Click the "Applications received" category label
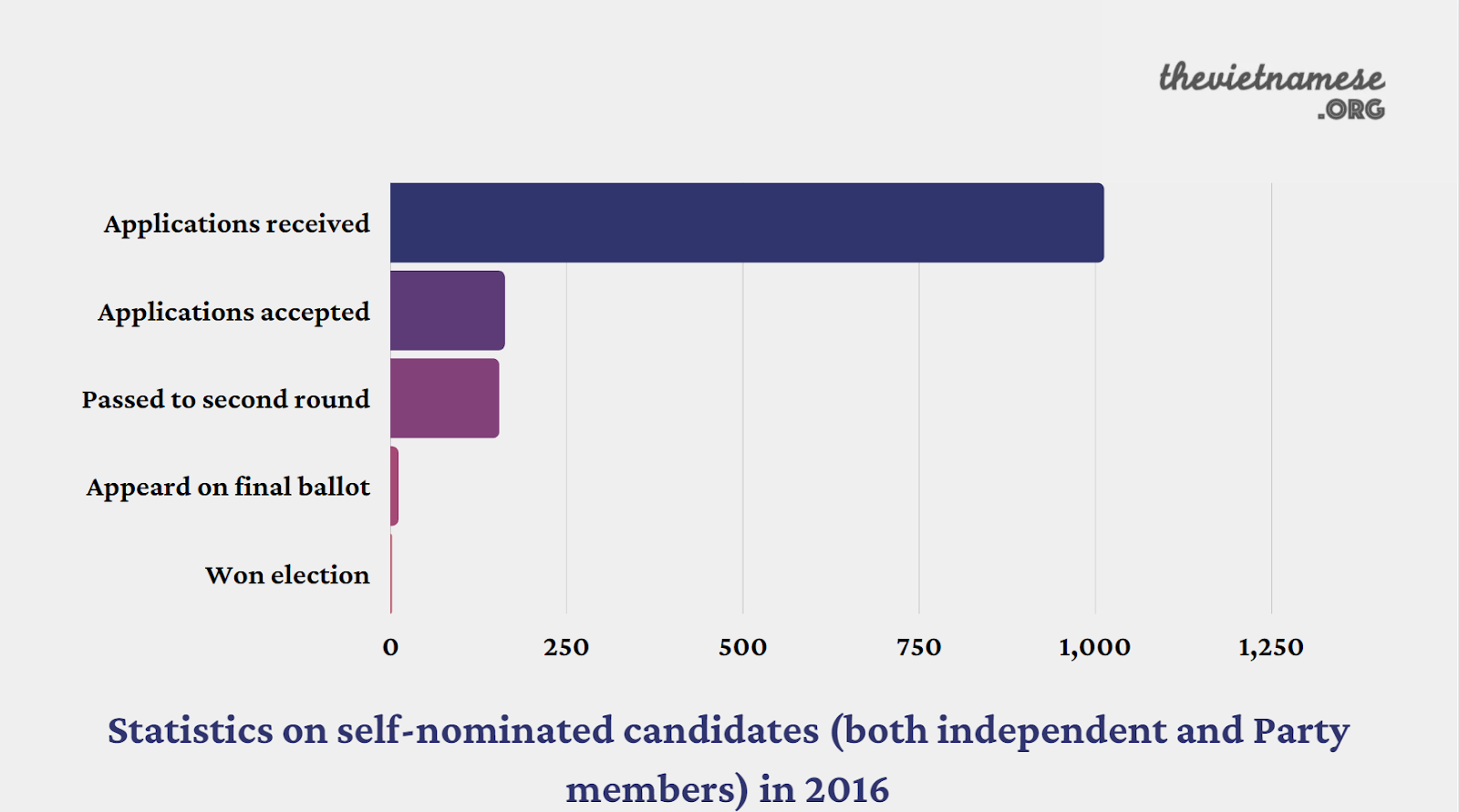Image resolution: width=1459 pixels, height=812 pixels. pos(236,223)
